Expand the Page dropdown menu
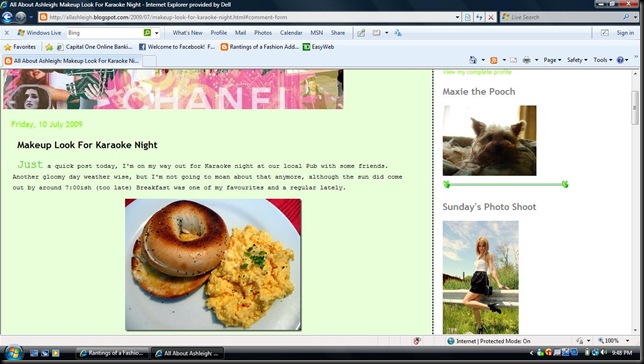This screenshot has height=364, width=644. [552, 60]
